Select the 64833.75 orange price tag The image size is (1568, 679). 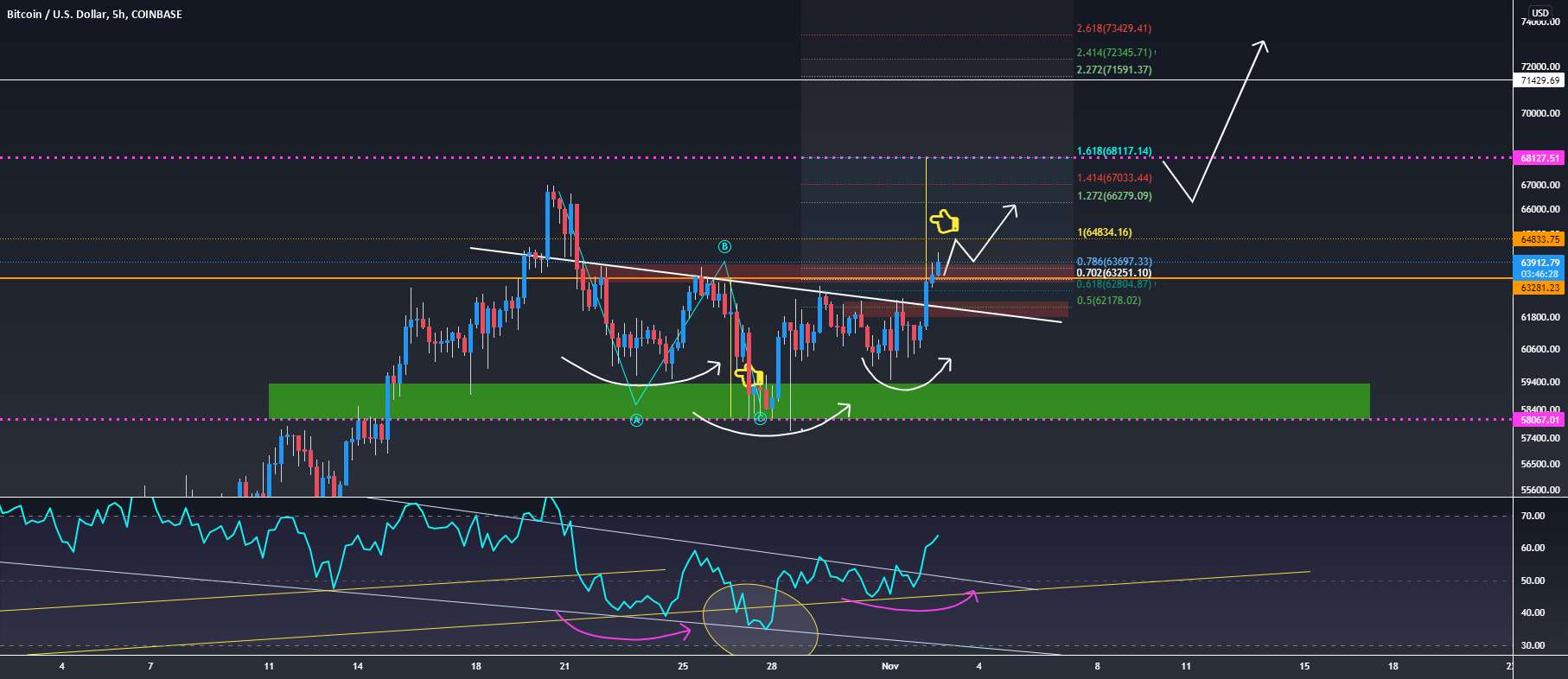click(1540, 239)
